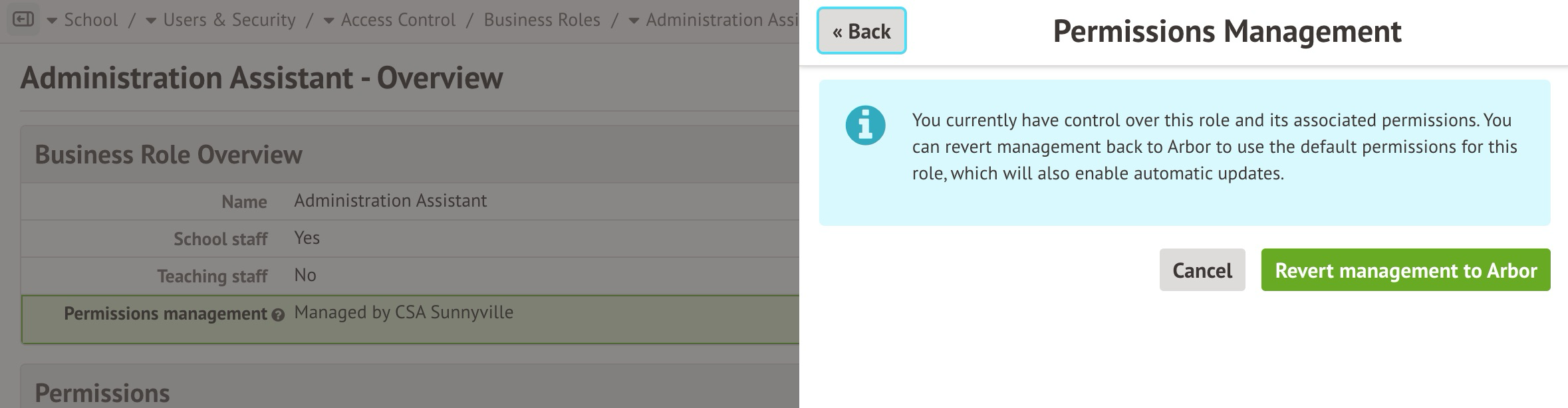Screen dimensions: 1568x408
Task: Go to the School breadcrumb
Action: (90, 20)
